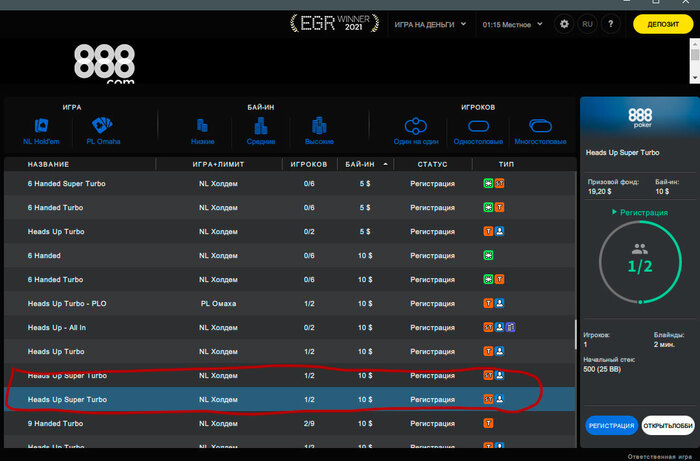Click the 19,20 $ prize fund value
The height and width of the screenshot is (461, 700).
[600, 191]
